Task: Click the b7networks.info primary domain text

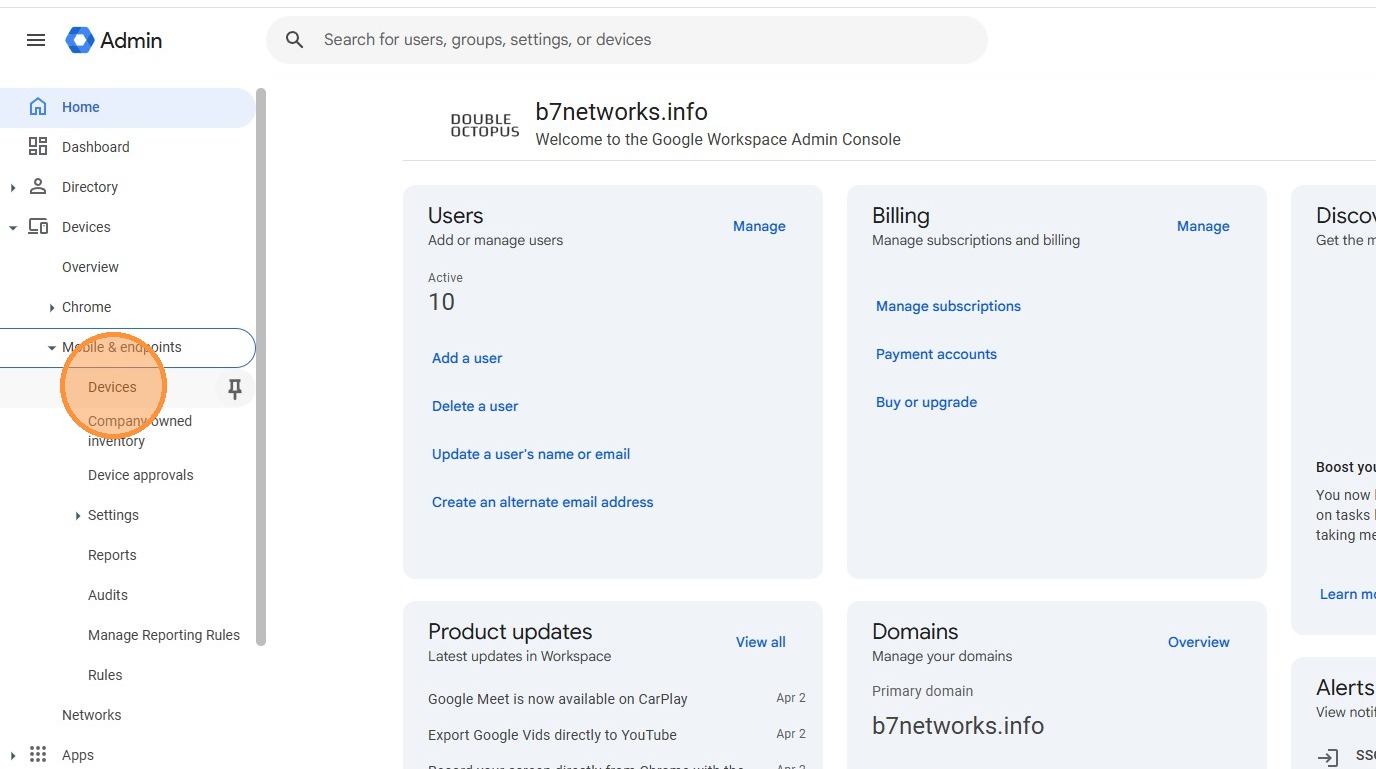Action: [958, 726]
